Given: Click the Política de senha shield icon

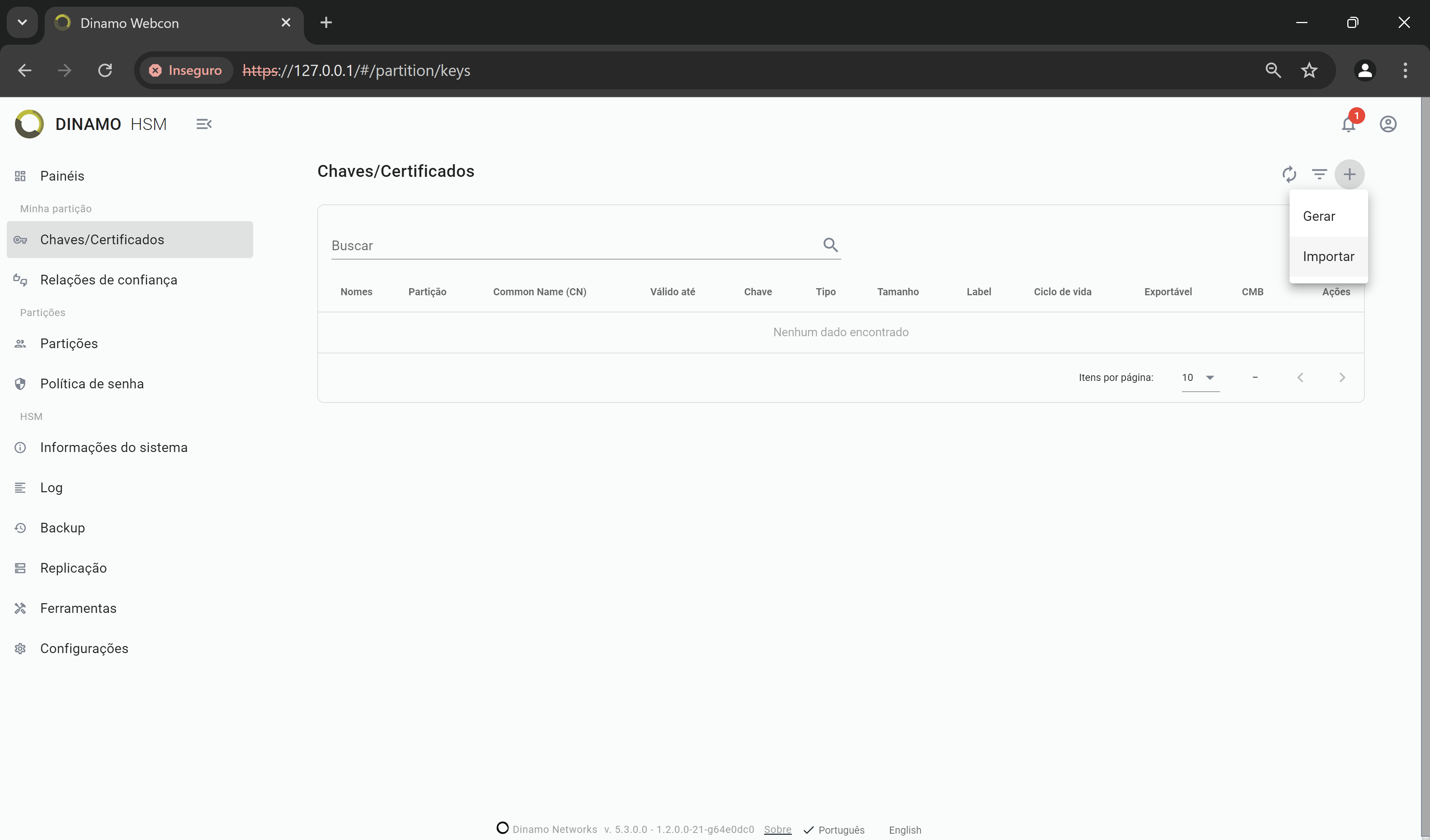Looking at the screenshot, I should tap(20, 384).
